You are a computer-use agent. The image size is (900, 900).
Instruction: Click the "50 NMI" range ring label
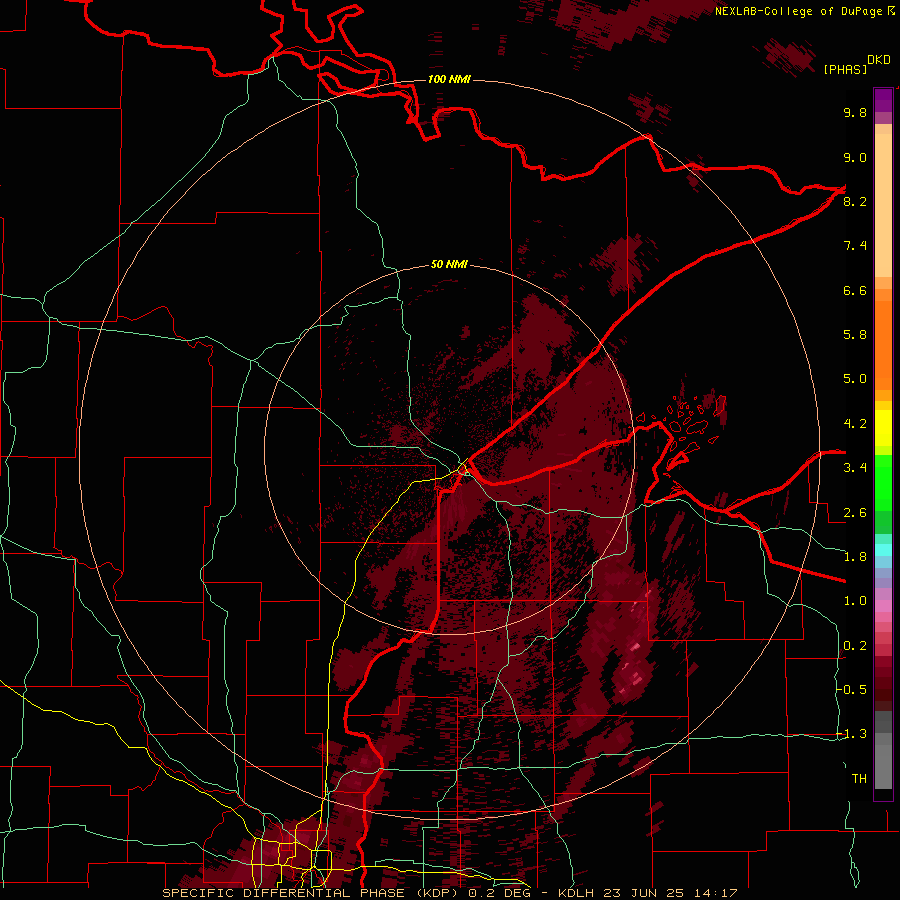[449, 264]
